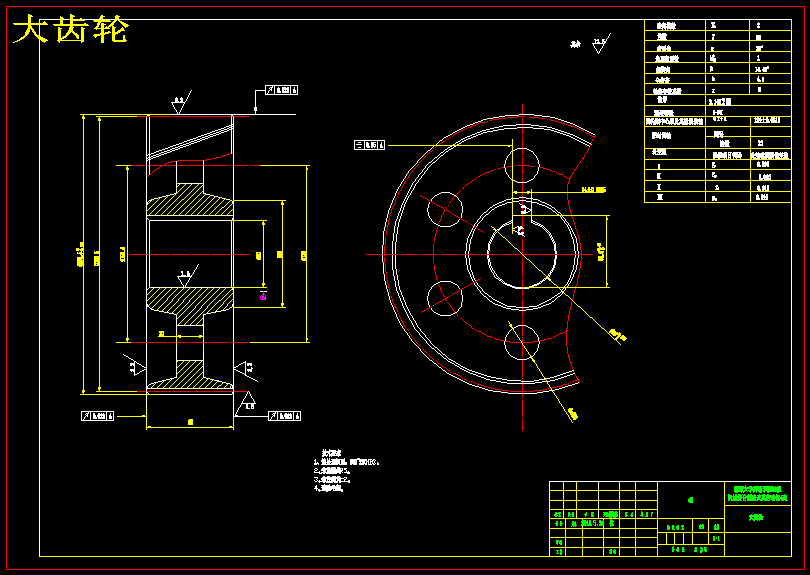Pick the upper-left web hole in front view

(x=445, y=209)
